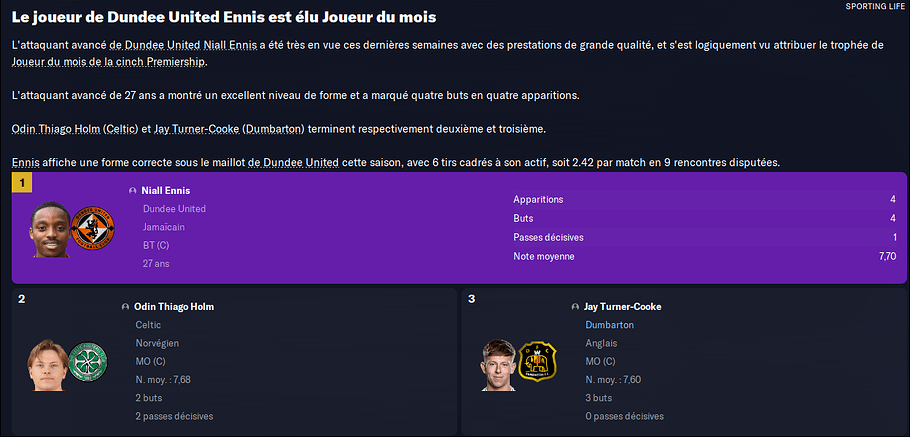Viewport: 910px width, 437px height.
Task: Open the Dumbarton club badge
Action: click(537, 361)
